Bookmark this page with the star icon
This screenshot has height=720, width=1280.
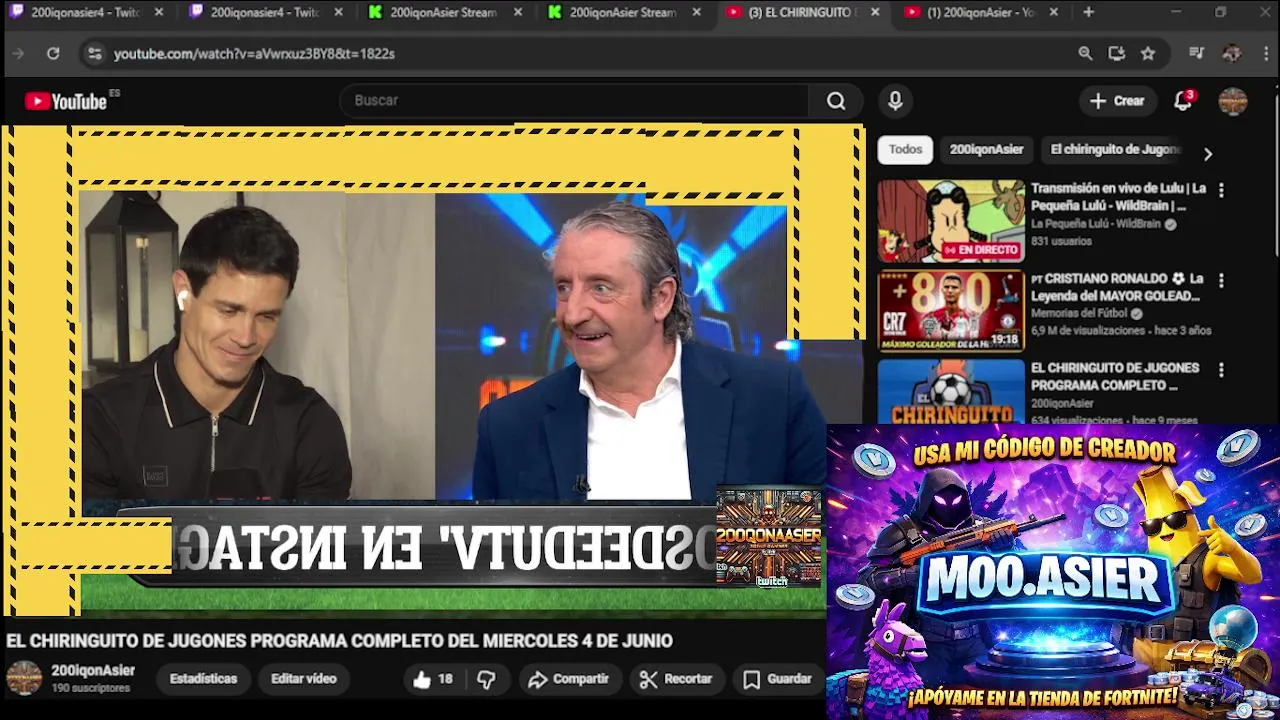point(1148,54)
